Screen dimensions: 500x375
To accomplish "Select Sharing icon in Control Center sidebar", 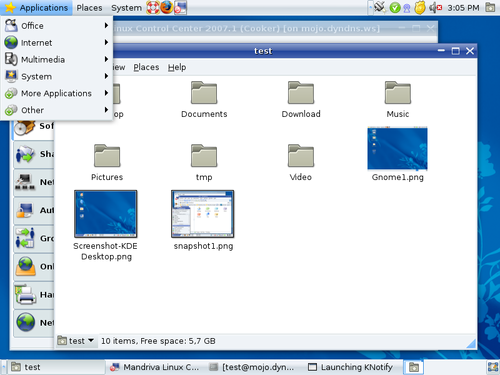I will (x=25, y=154).
